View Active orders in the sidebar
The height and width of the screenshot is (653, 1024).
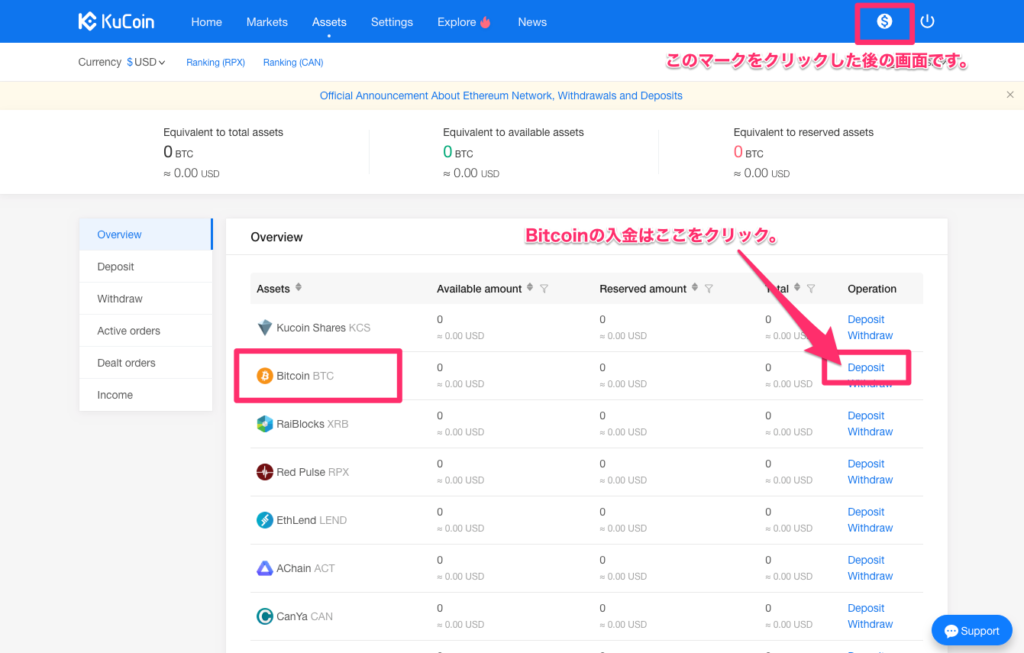click(x=146, y=330)
